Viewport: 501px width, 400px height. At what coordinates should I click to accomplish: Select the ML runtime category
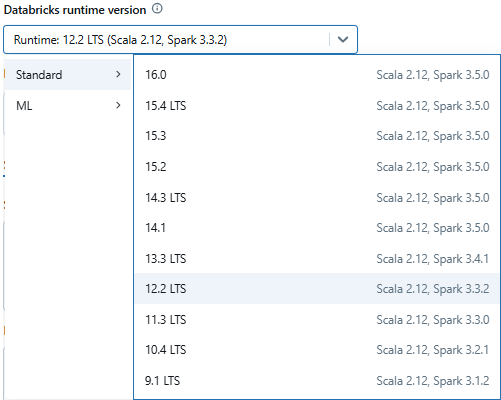(x=68, y=106)
